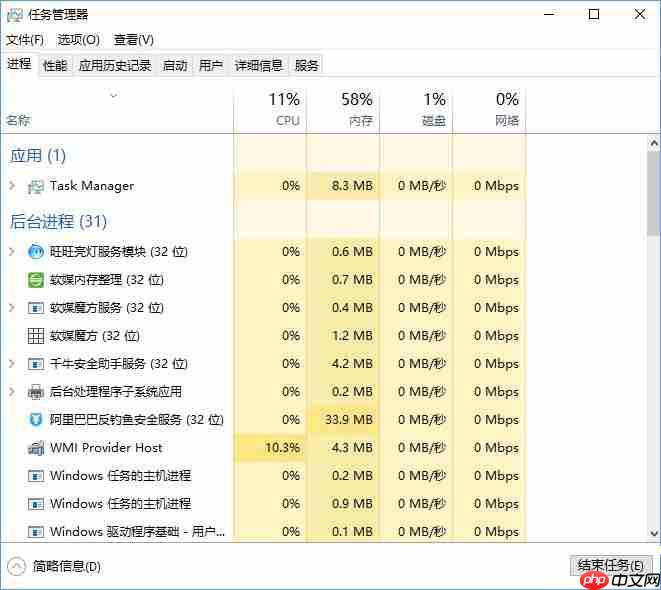
Task: Click the Windows 驱动程序基础 process icon
Action: pyautogui.click(x=35, y=532)
